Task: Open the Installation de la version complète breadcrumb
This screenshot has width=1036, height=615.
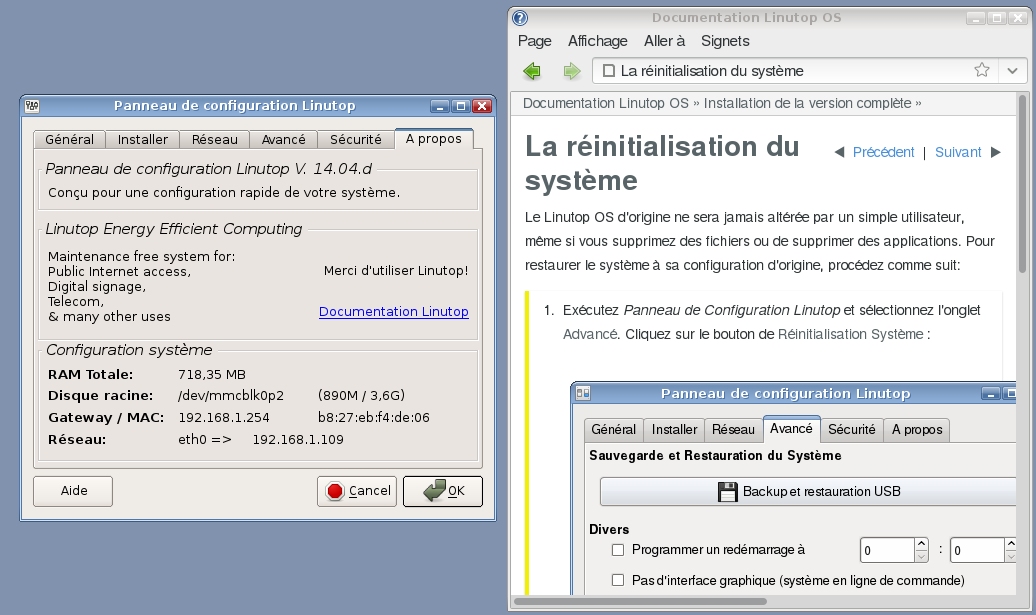Action: point(807,103)
